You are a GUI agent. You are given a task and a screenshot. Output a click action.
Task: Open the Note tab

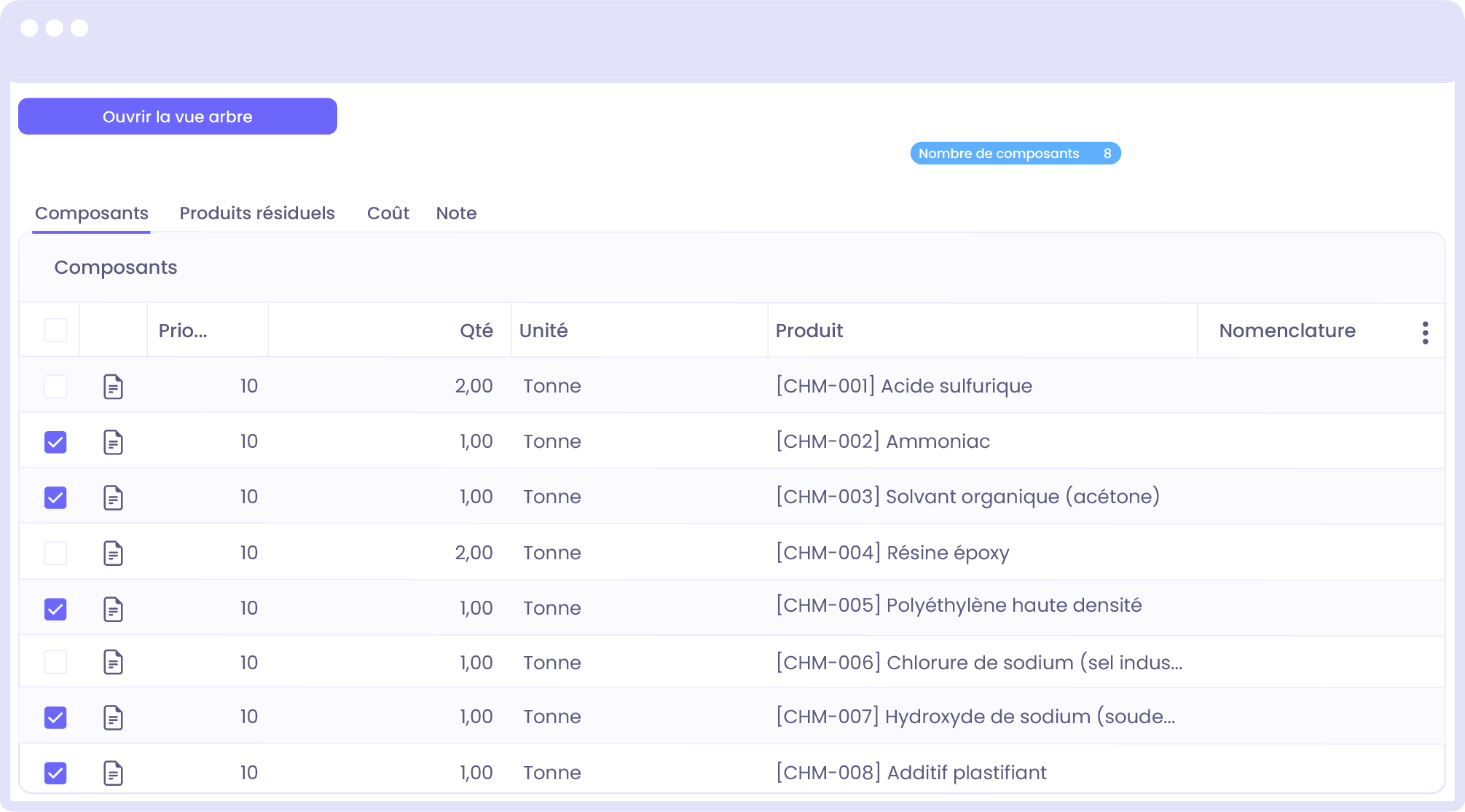pos(457,213)
